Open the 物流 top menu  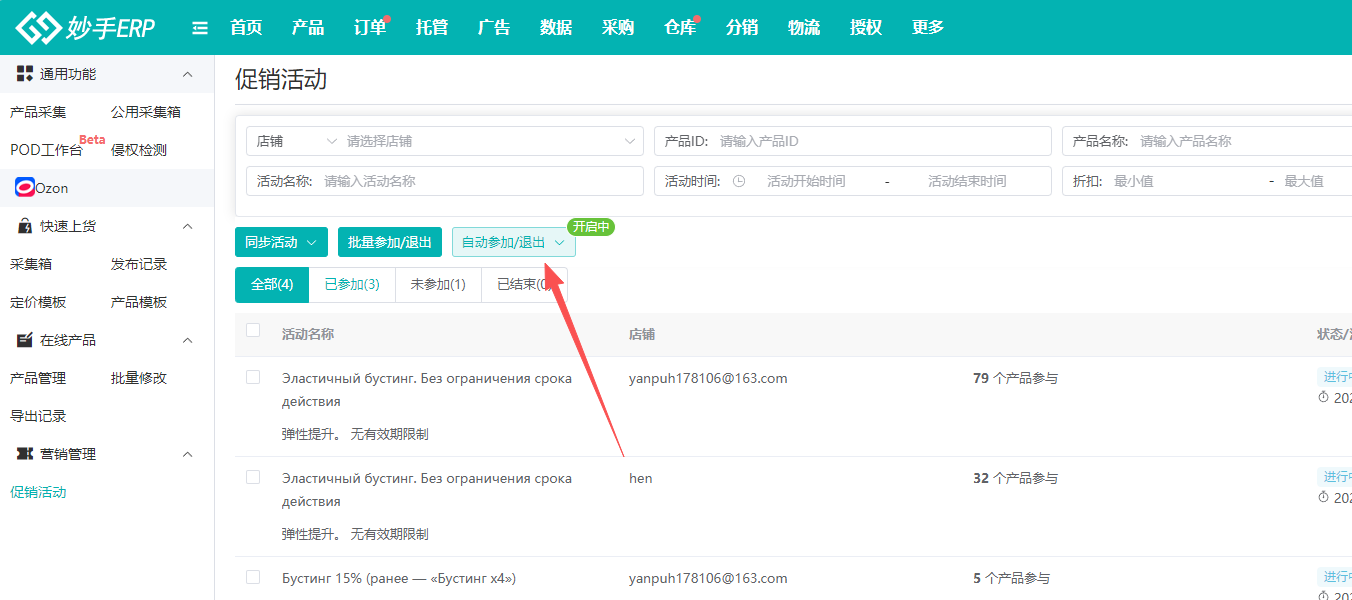(x=804, y=28)
